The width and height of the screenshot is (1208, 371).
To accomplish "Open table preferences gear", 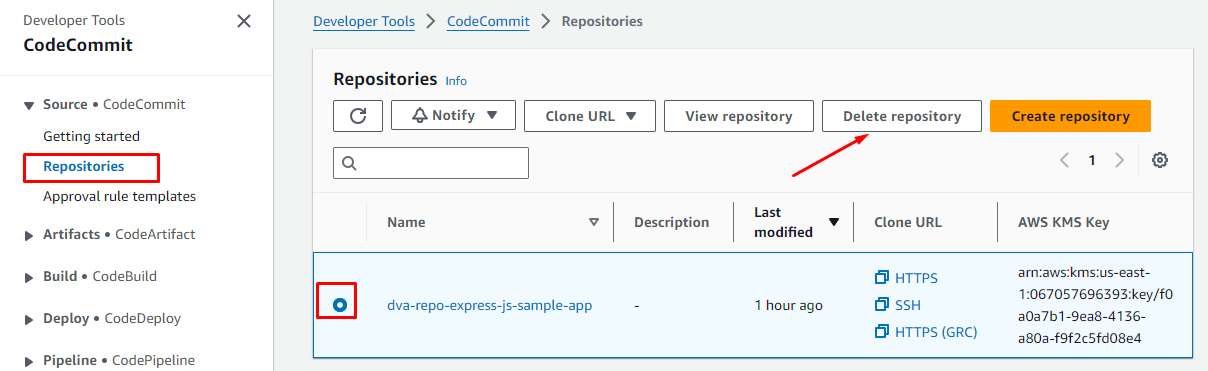I will pyautogui.click(x=1160, y=160).
